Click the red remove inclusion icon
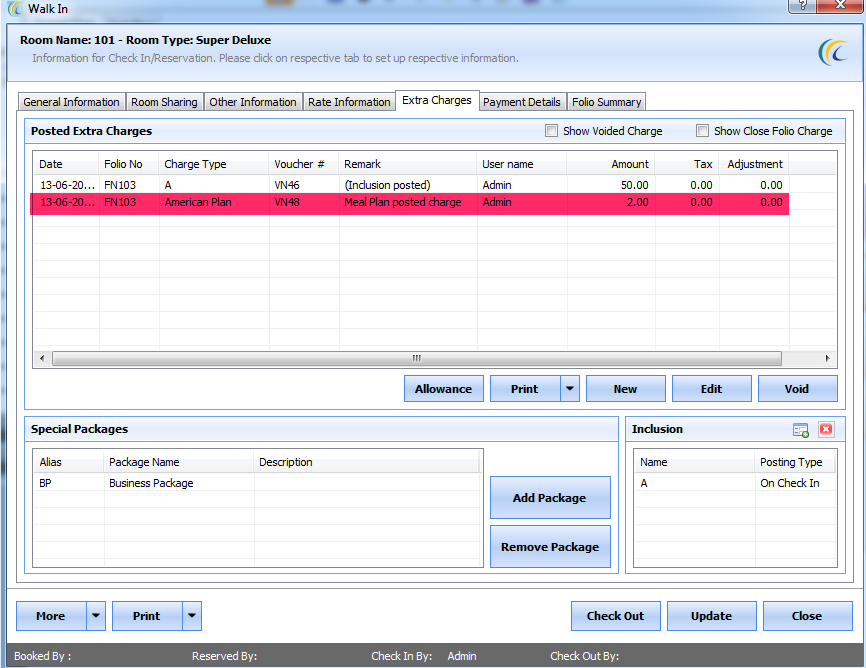The image size is (866, 668). point(826,429)
